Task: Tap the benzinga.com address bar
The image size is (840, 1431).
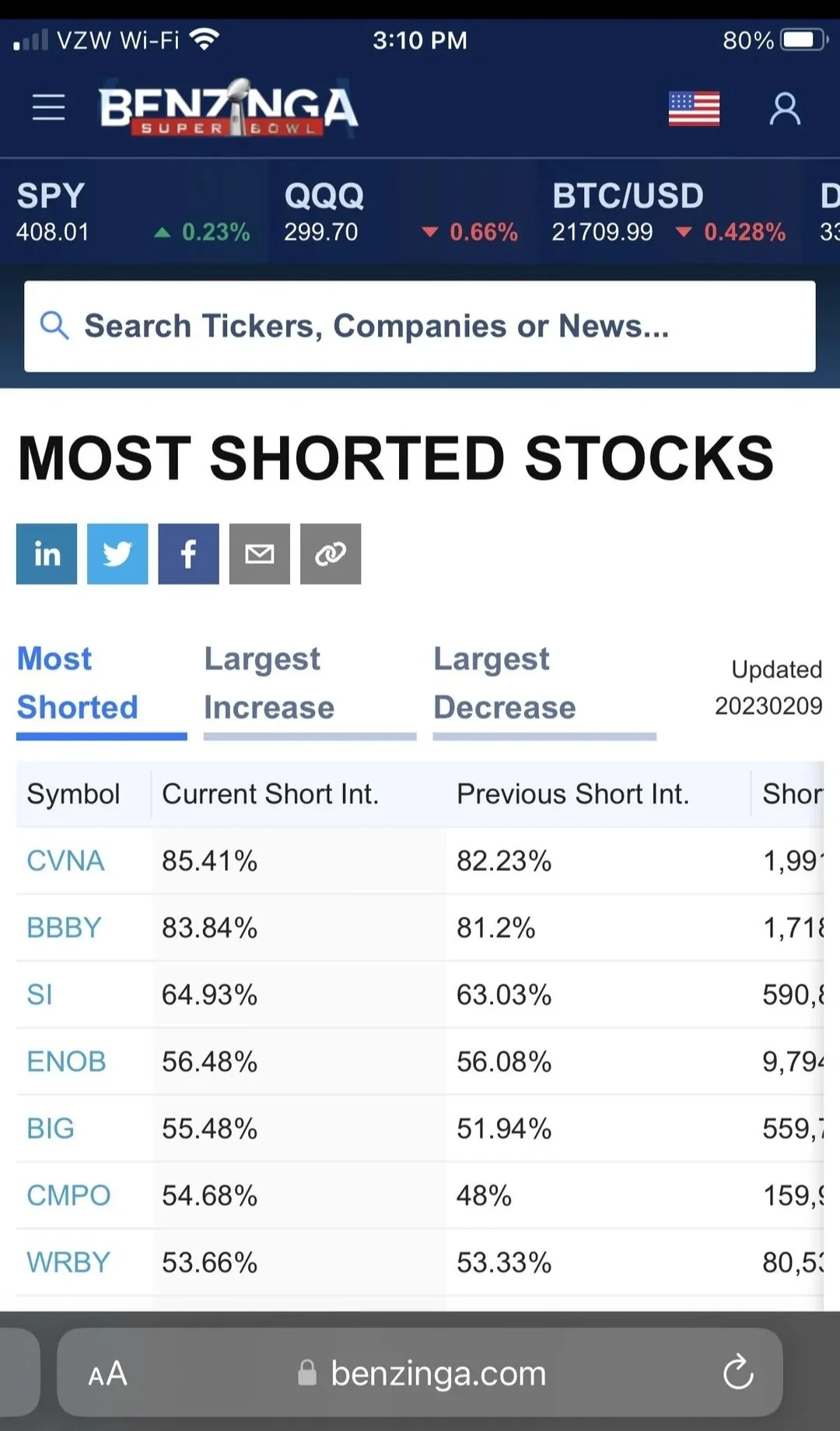Action: click(x=420, y=1373)
